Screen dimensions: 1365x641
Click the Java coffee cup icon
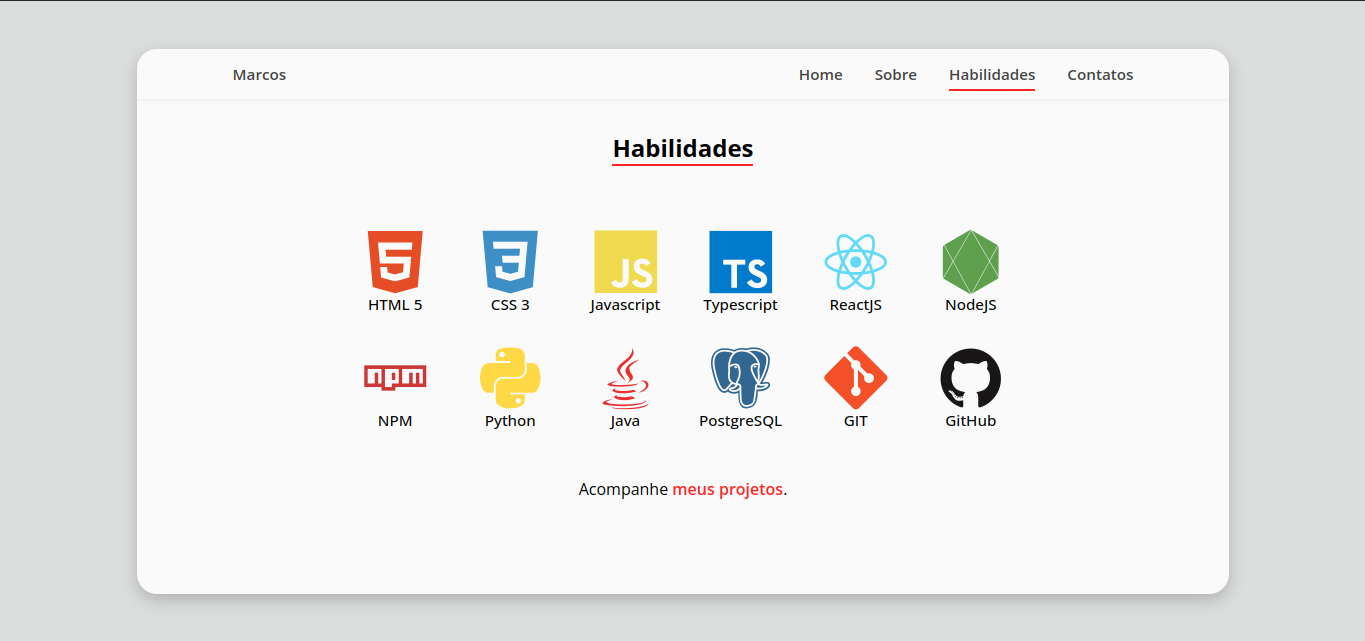tap(625, 378)
